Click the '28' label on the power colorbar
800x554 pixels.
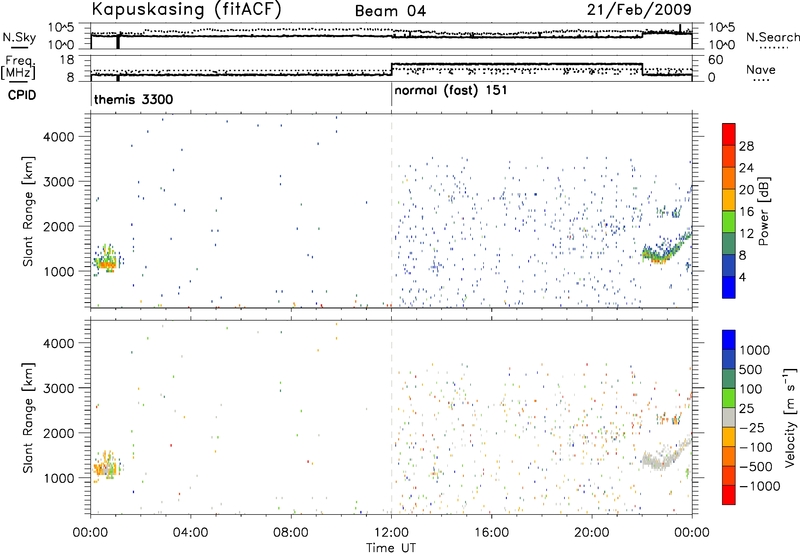pyautogui.click(x=746, y=146)
